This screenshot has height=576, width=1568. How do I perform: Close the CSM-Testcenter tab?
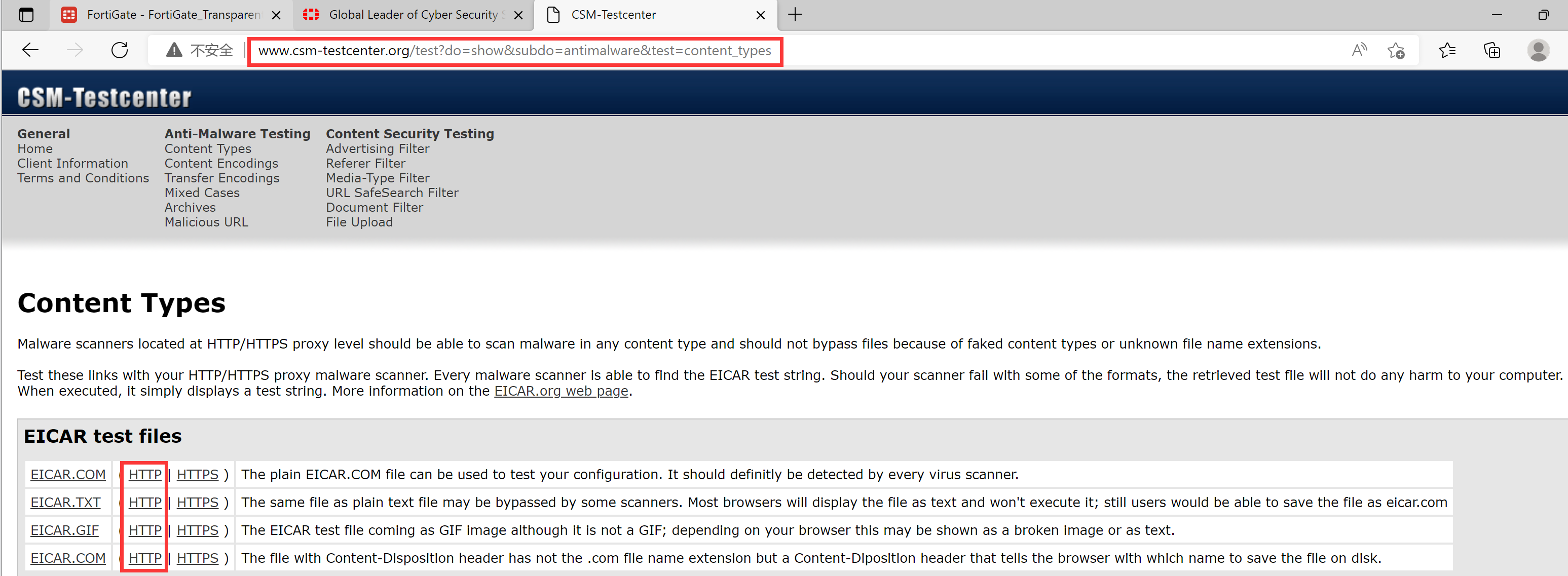[760, 15]
